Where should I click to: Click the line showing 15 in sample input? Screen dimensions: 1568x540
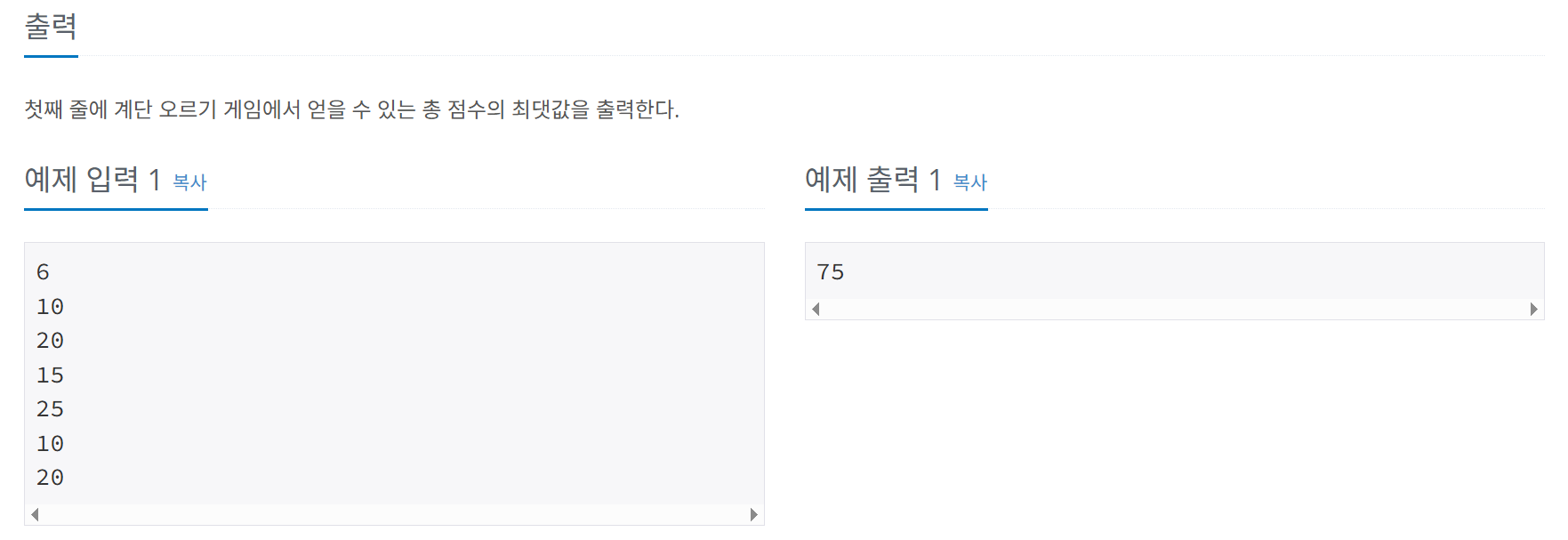point(50,375)
